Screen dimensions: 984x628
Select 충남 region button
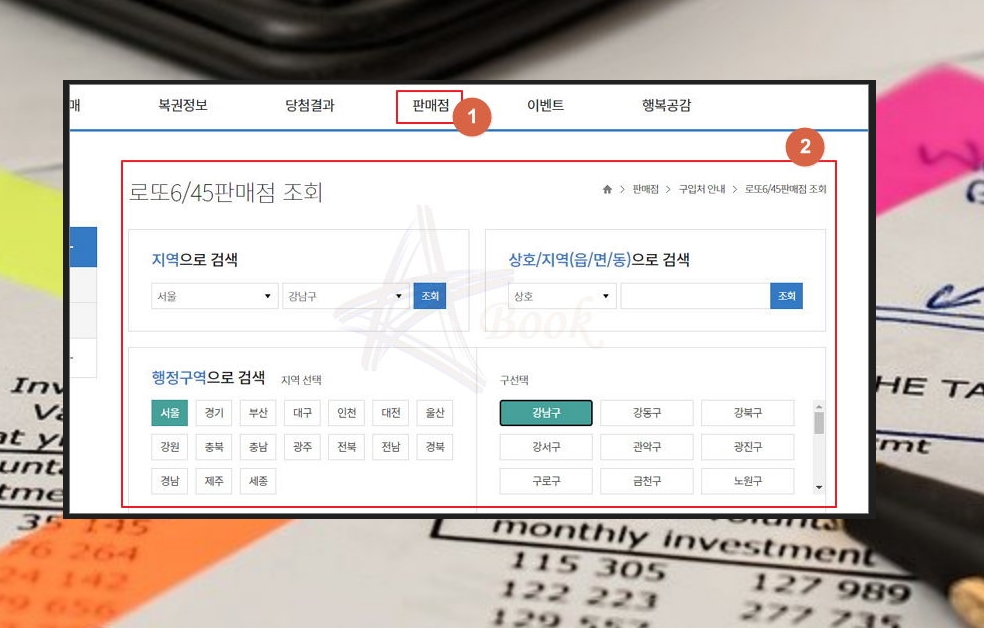pyautogui.click(x=258, y=447)
